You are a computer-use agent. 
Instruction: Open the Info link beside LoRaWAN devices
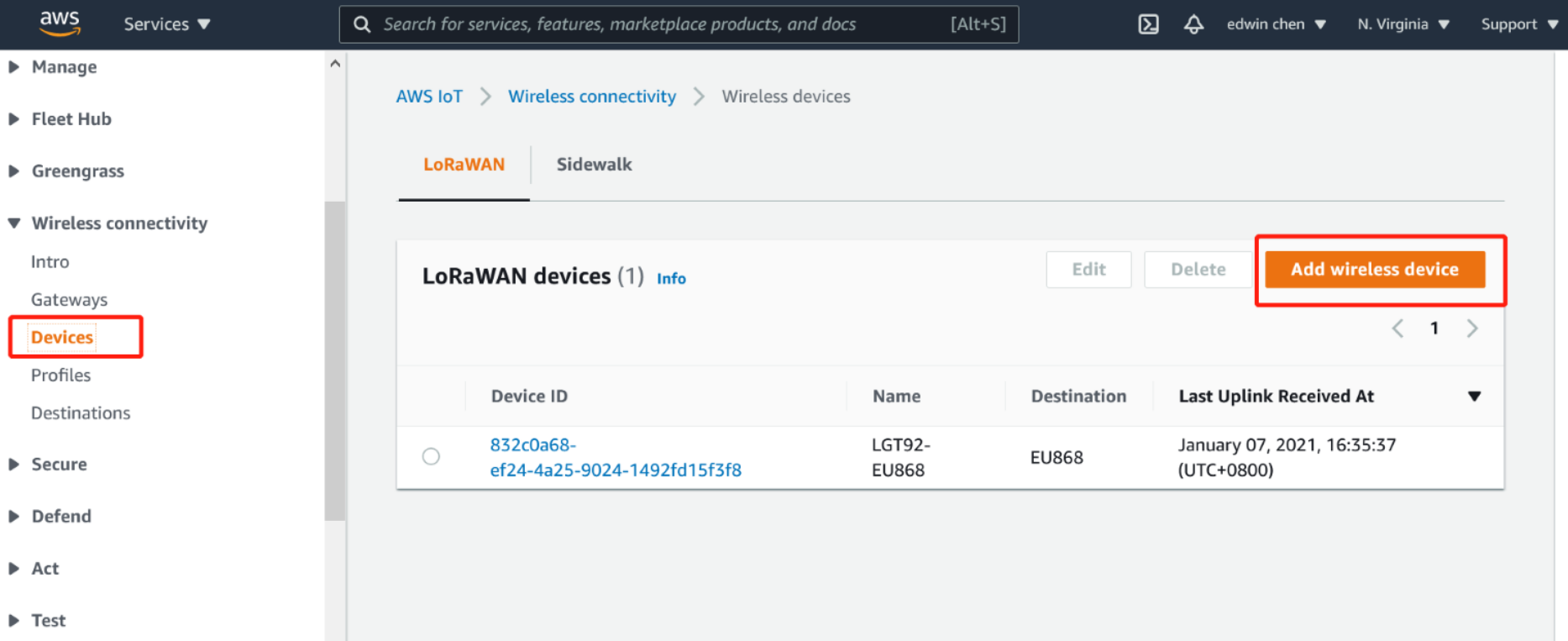pyautogui.click(x=671, y=278)
